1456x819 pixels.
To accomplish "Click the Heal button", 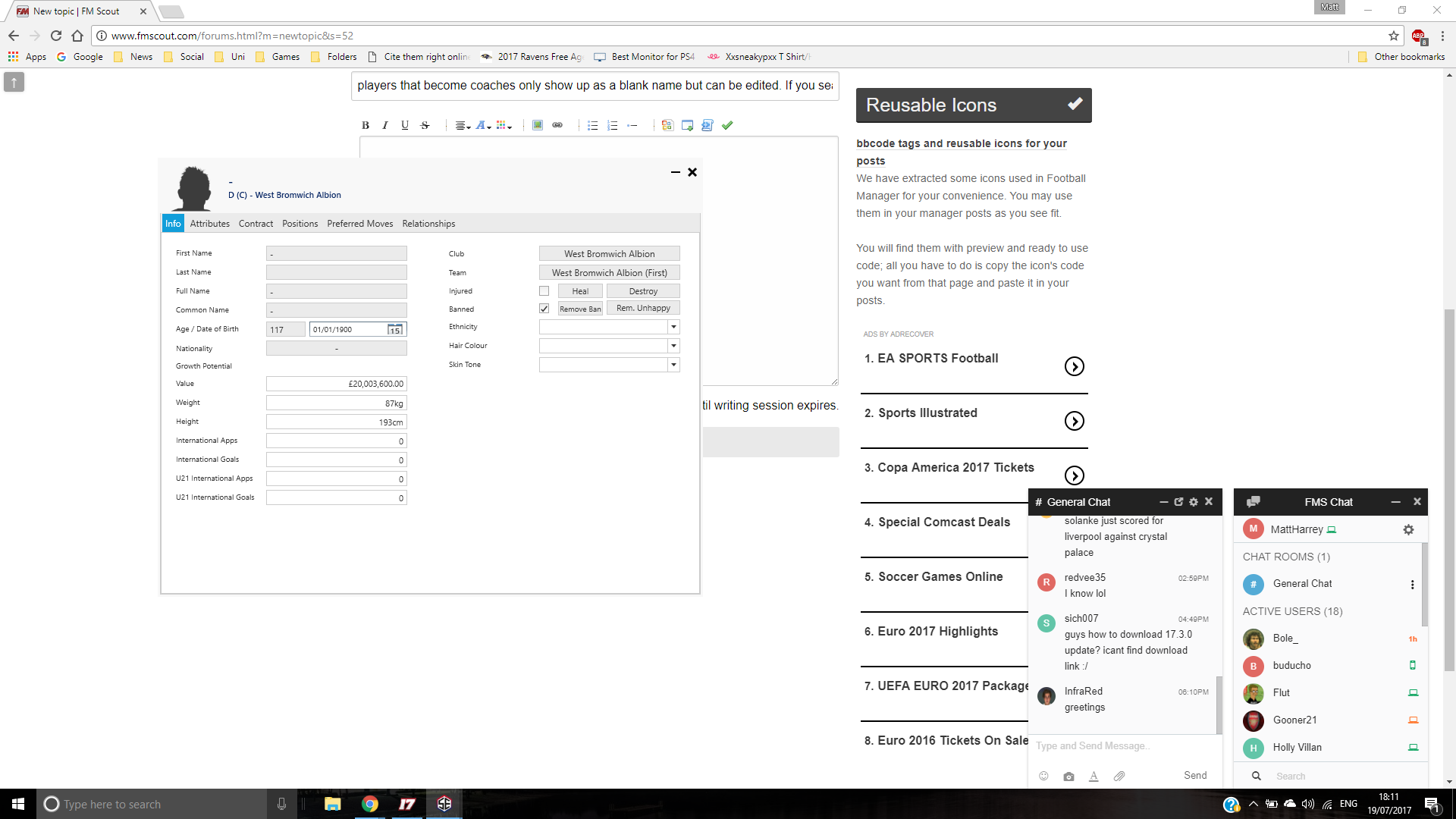I will [x=580, y=291].
